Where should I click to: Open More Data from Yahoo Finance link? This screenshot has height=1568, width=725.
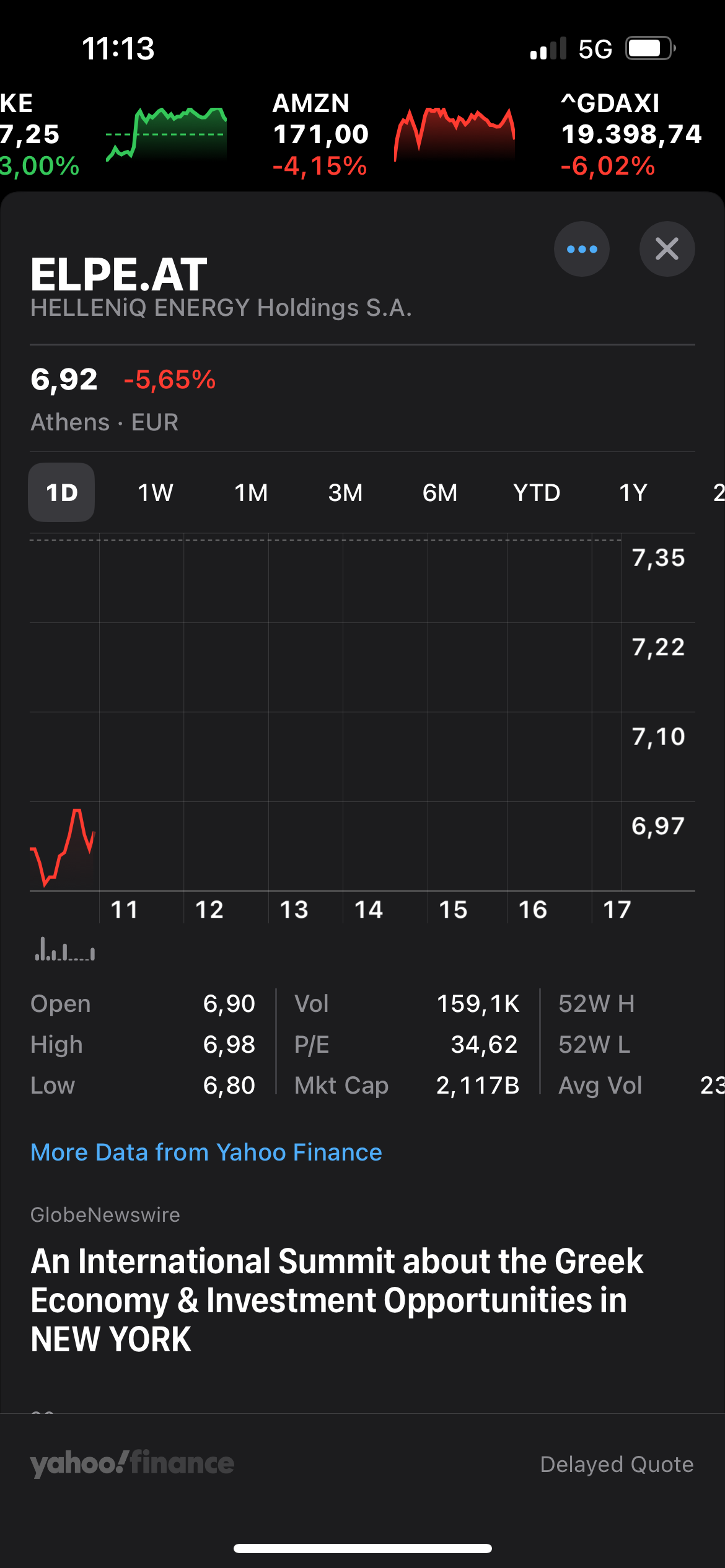point(206,1152)
